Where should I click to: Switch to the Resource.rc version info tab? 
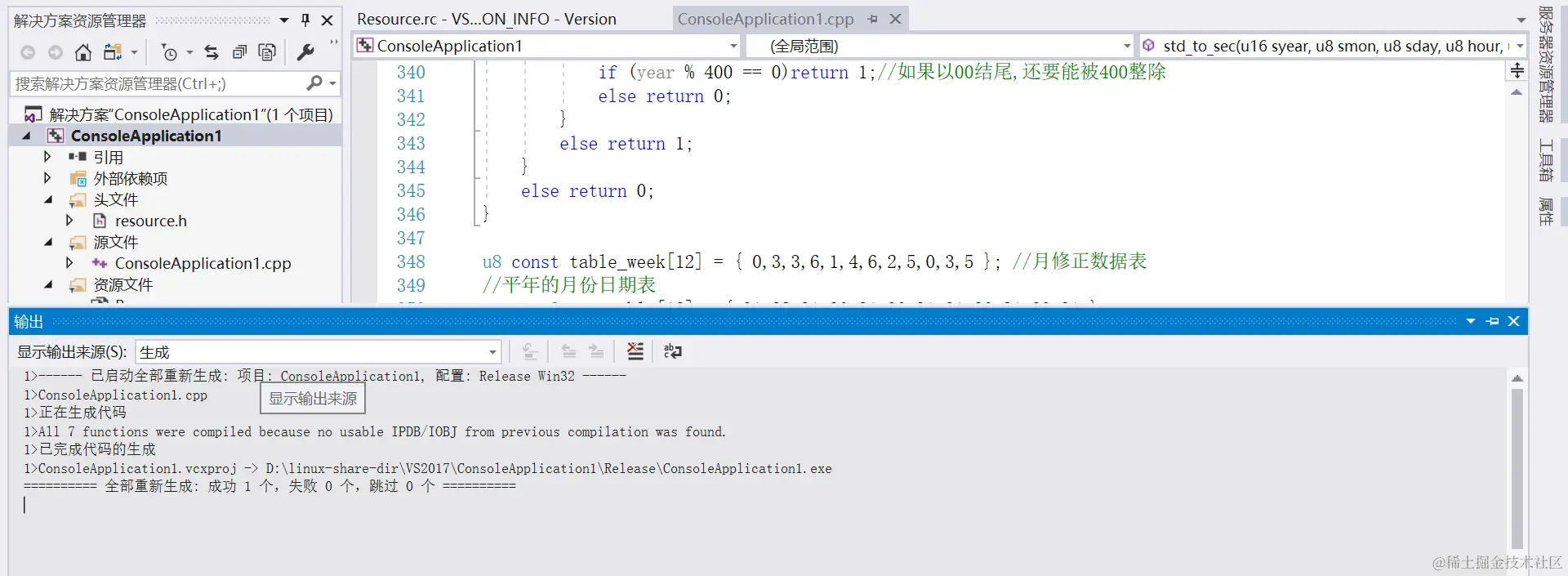point(487,19)
